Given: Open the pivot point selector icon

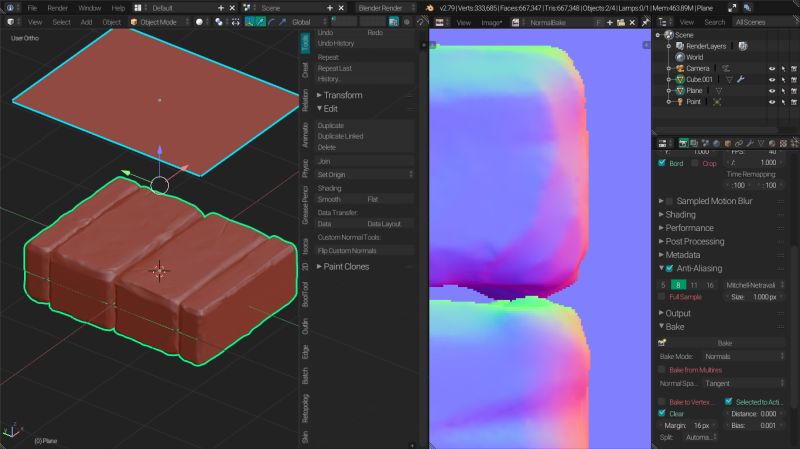Looking at the screenshot, I should click(219, 22).
